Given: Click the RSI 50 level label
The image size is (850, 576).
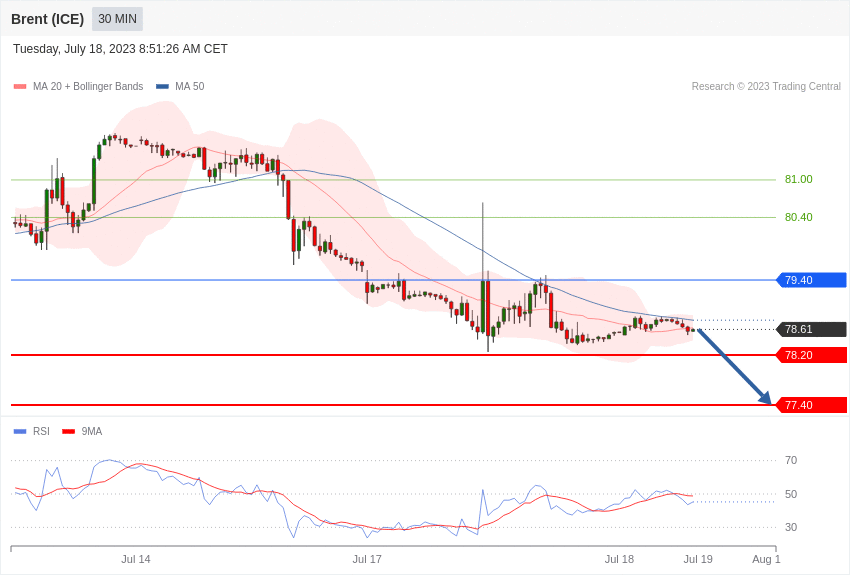Looking at the screenshot, I should [791, 494].
